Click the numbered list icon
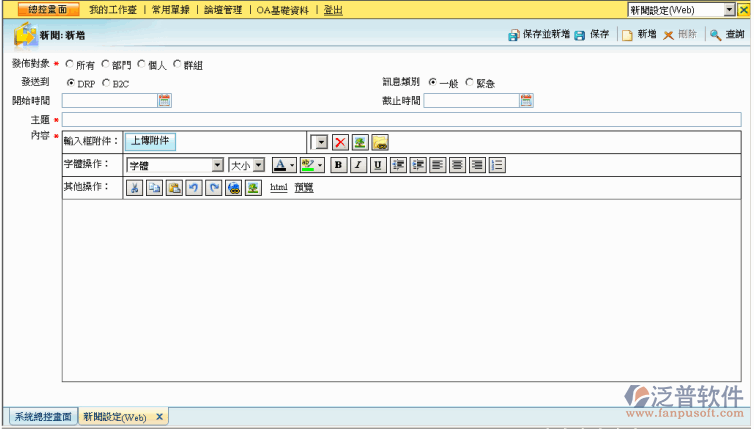This screenshot has width=754, height=429. pos(497,165)
